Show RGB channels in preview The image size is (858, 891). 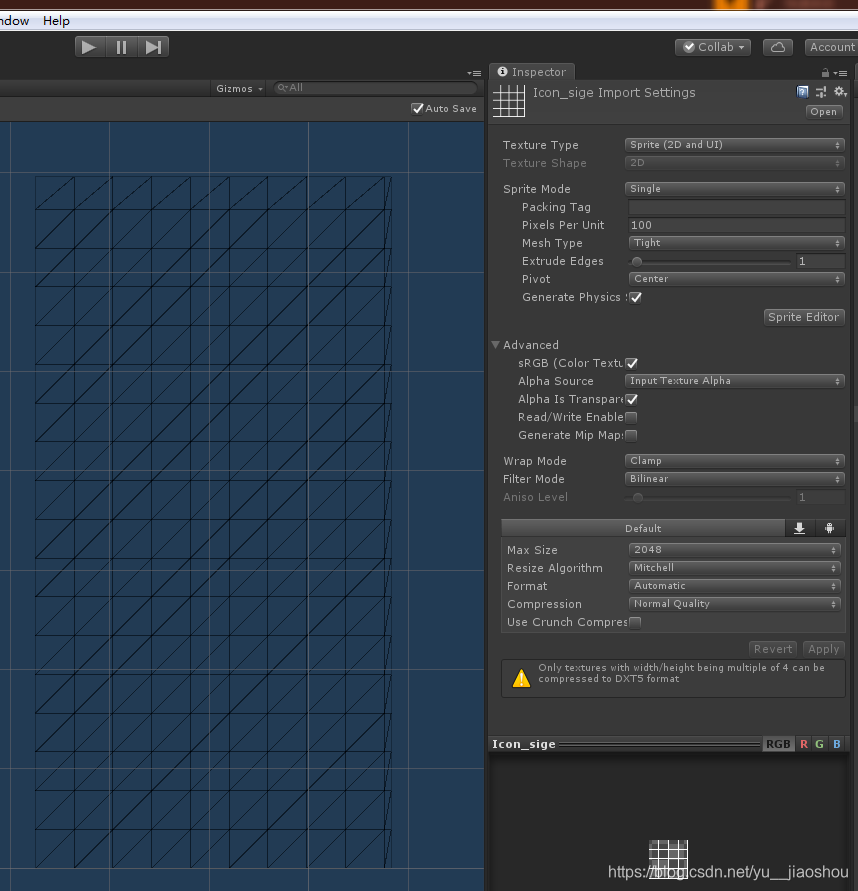coord(778,744)
